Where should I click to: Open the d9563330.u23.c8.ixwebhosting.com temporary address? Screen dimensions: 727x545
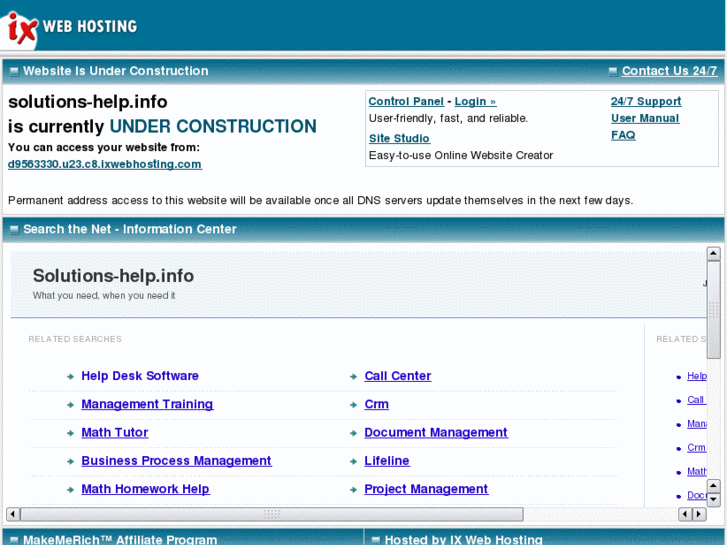(x=105, y=164)
